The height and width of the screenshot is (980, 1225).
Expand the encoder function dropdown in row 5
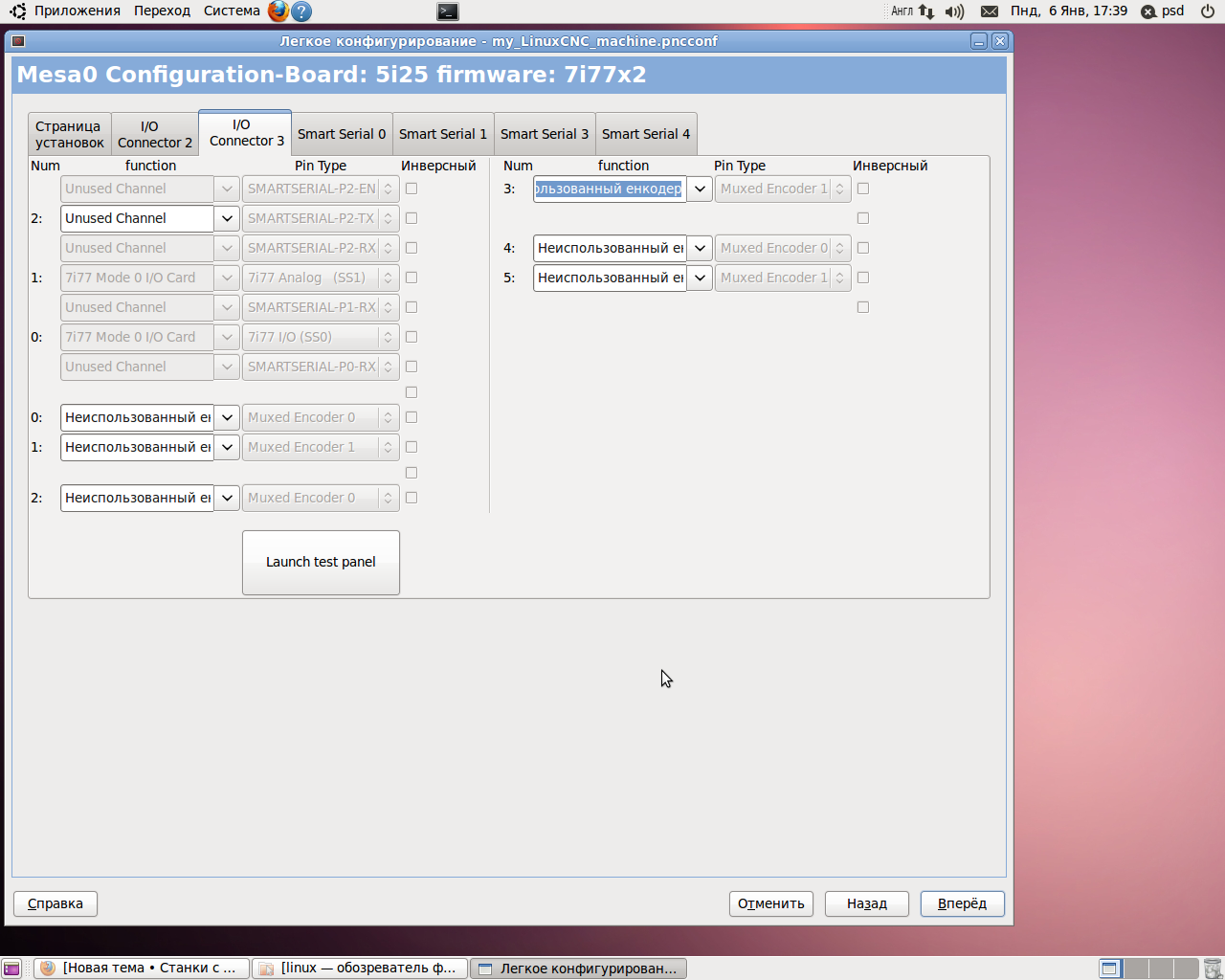click(700, 278)
